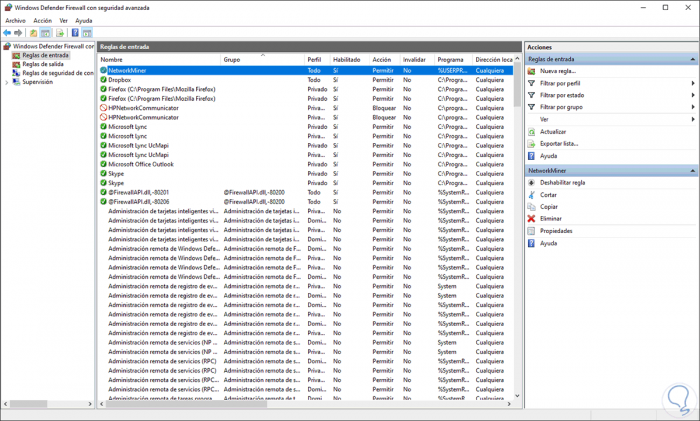700x421 pixels.
Task: Click the Up one level folder toolbar icon
Action: [x=33, y=33]
